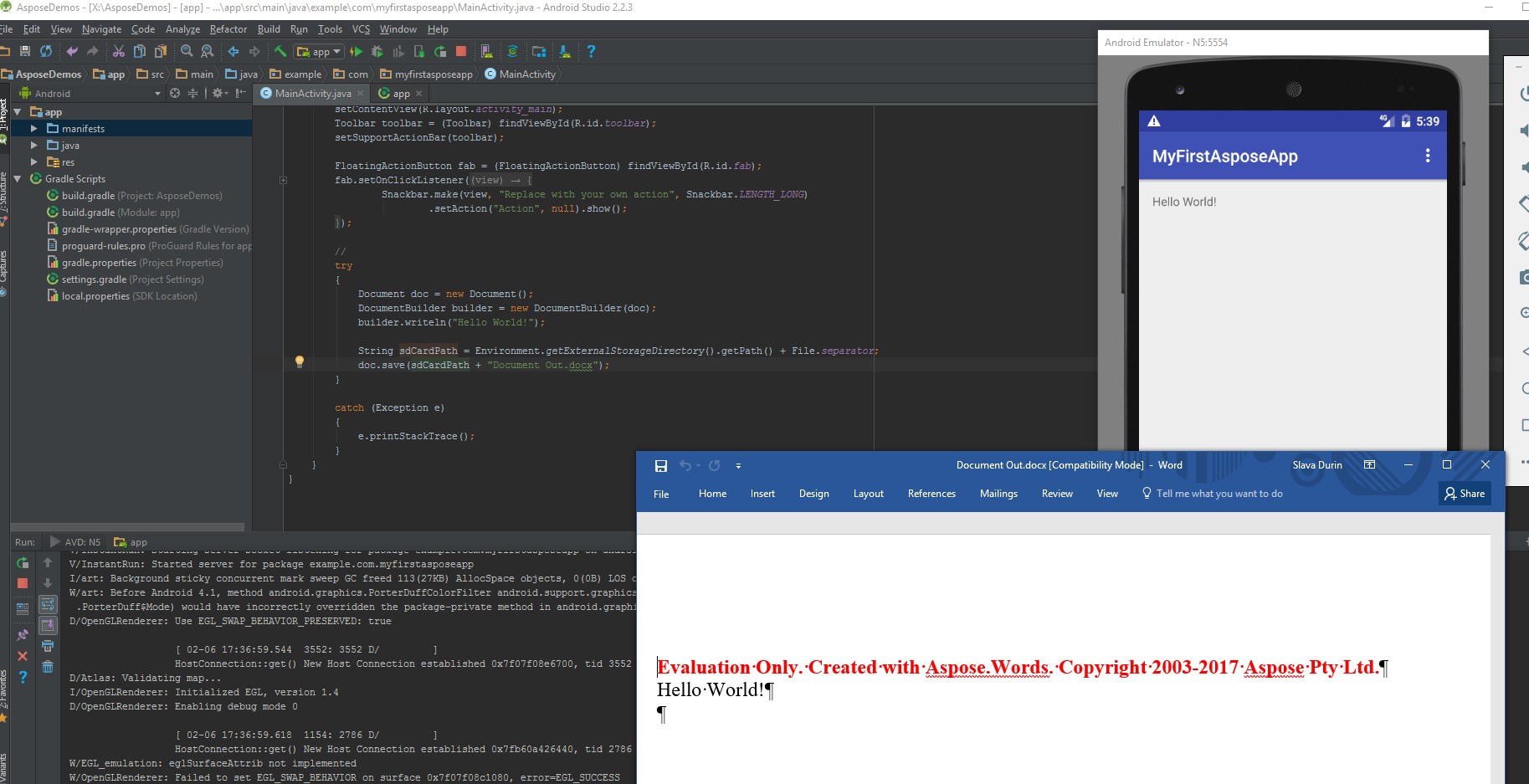Open the Mailings tab in Word
The image size is (1529, 784).
(x=998, y=494)
